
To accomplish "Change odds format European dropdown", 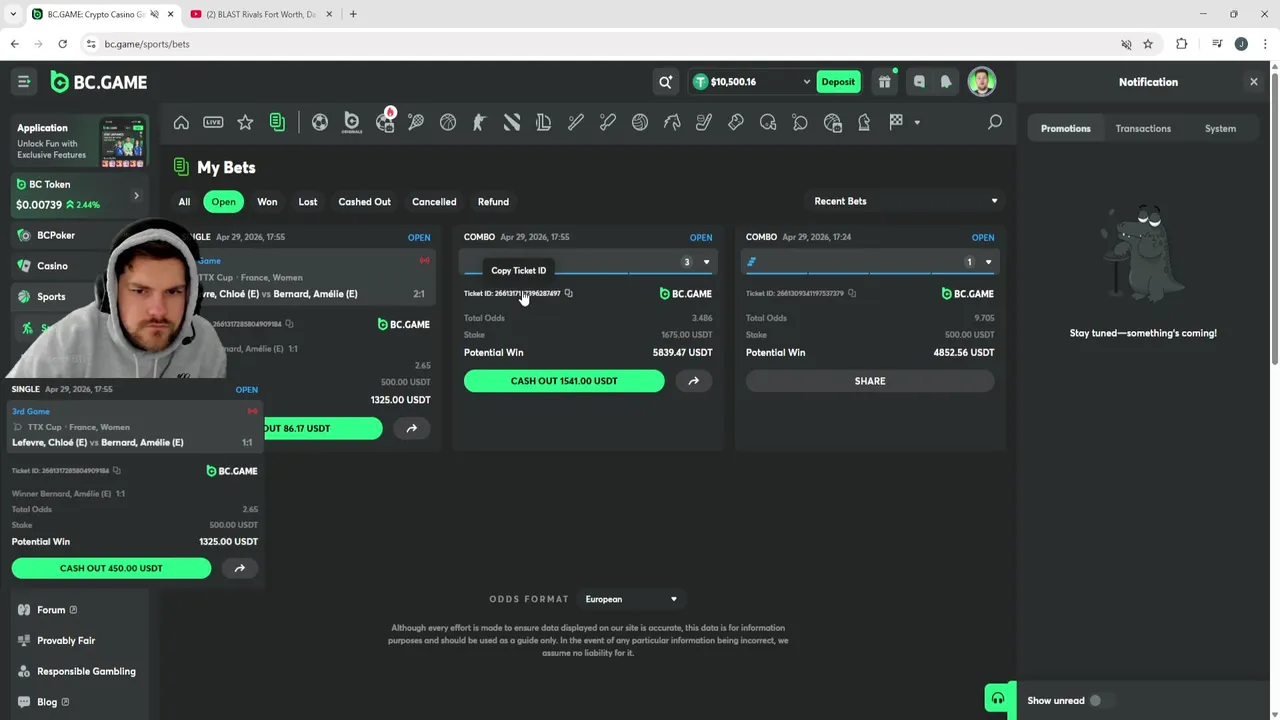I will tap(631, 599).
